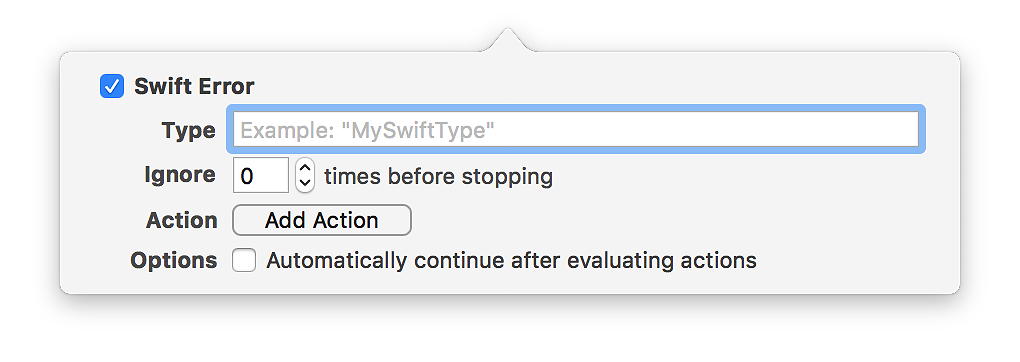Screen dimensions: 1020x362
Task: Click the "Options" row label
Action: (x=174, y=260)
